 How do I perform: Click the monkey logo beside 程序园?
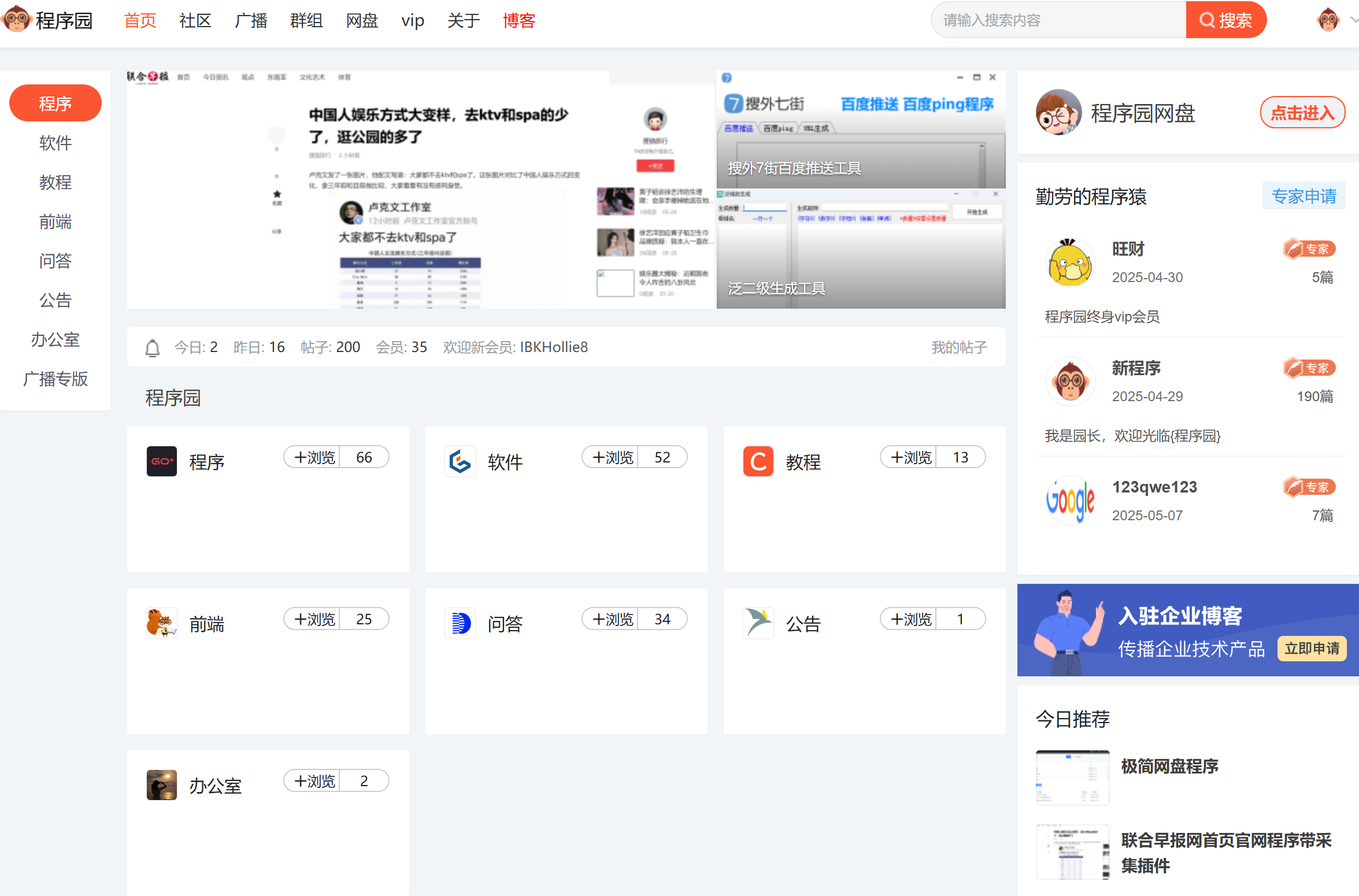[x=16, y=20]
